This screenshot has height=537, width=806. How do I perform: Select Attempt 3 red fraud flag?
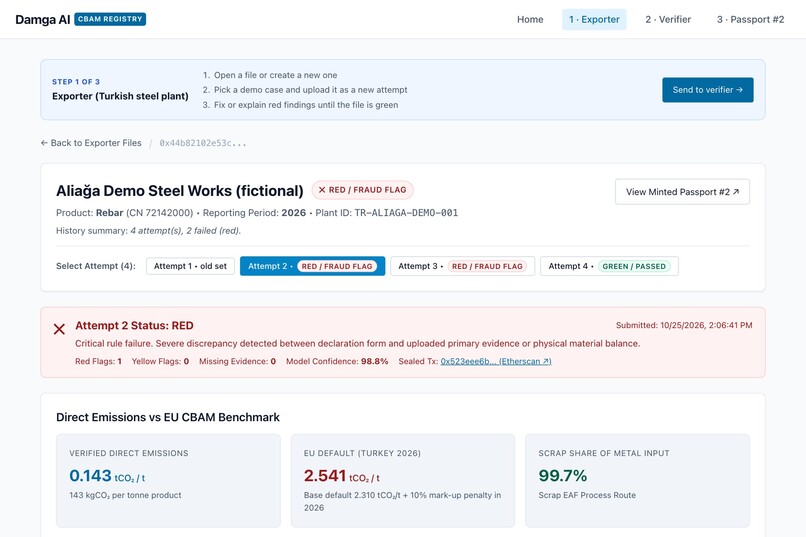[x=462, y=266]
